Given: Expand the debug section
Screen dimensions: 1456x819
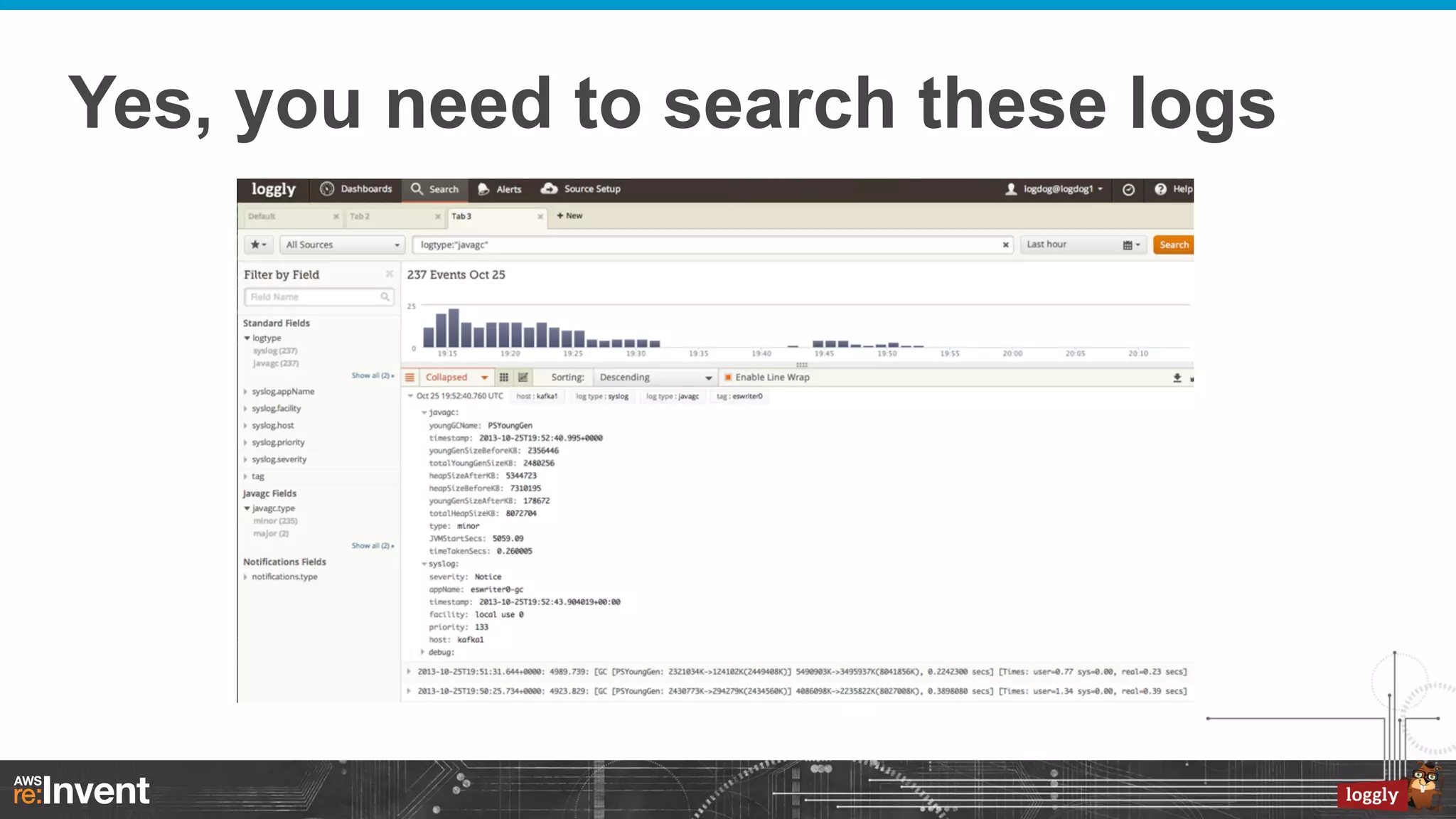Looking at the screenshot, I should click(423, 652).
